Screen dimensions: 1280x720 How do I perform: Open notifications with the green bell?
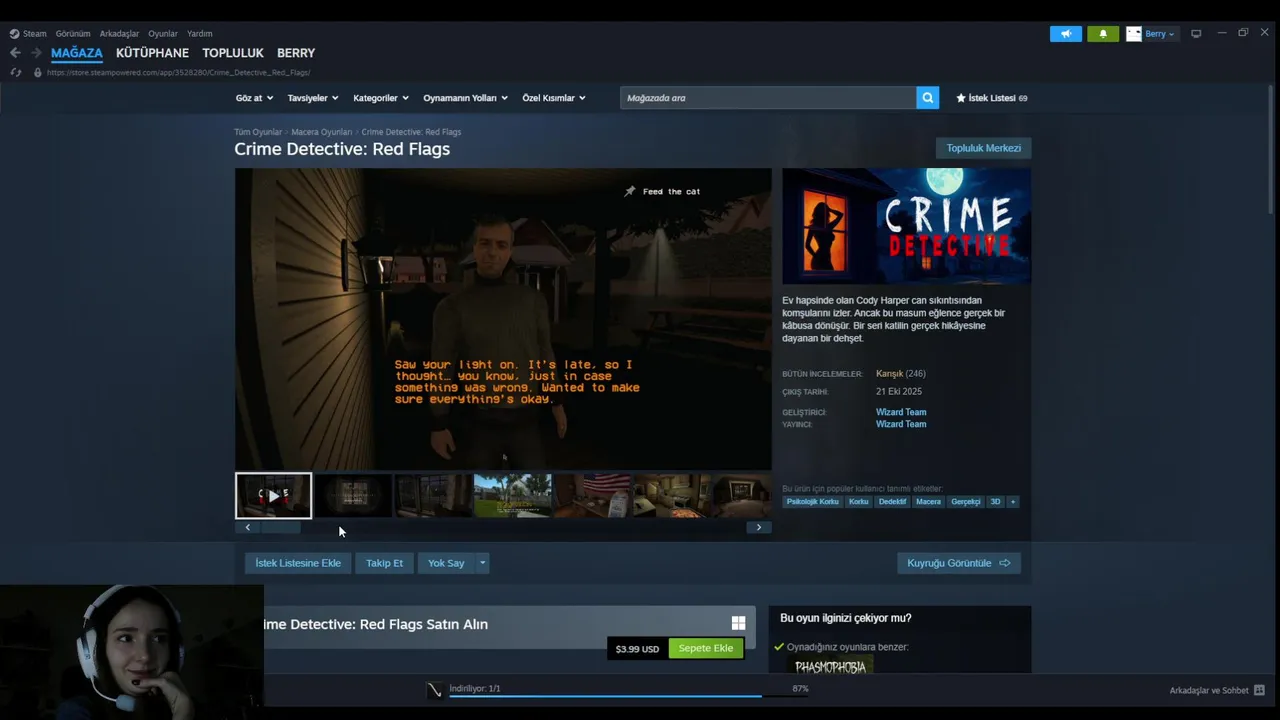click(x=1103, y=34)
